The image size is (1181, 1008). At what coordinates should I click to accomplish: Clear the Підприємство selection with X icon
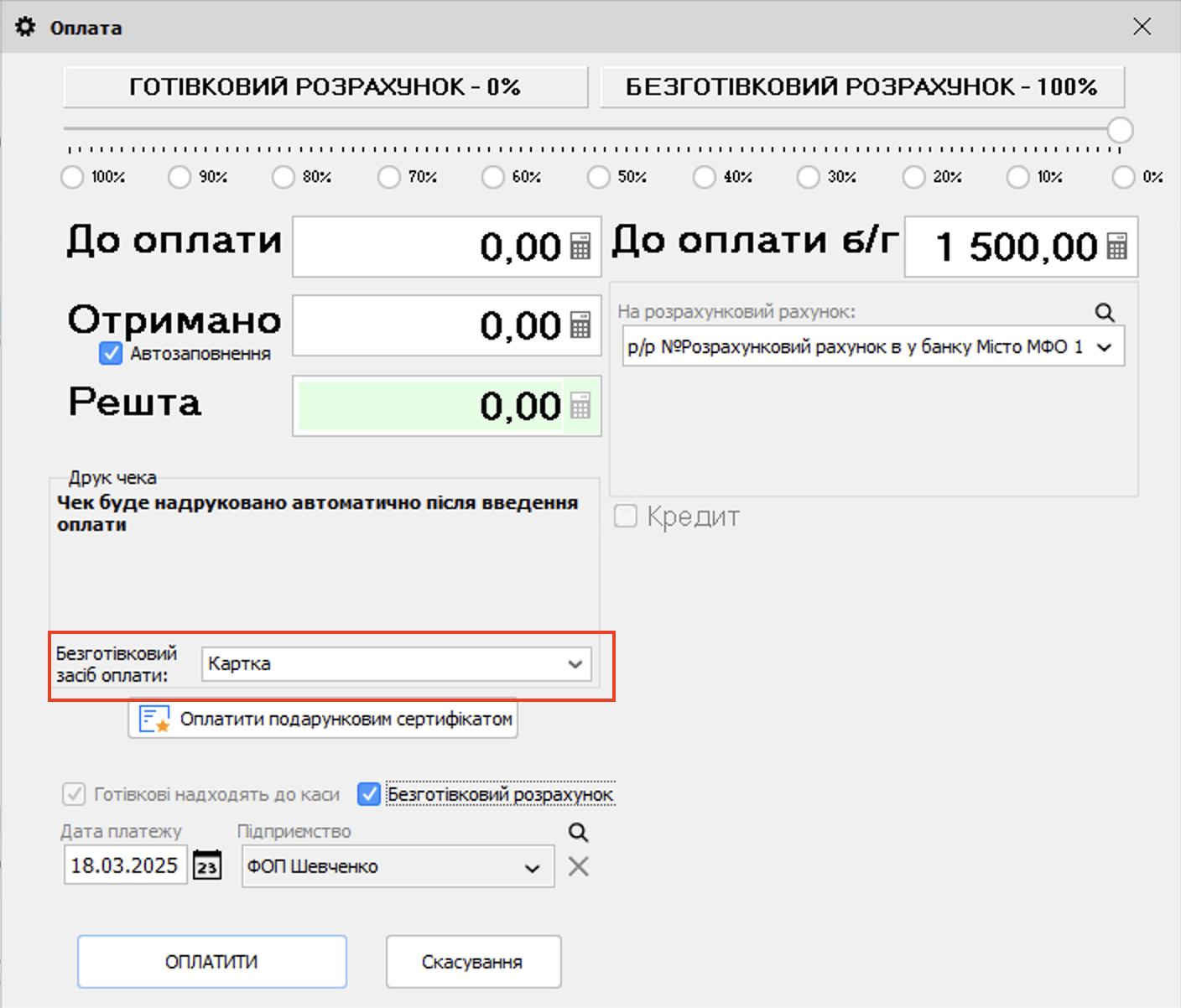578,866
